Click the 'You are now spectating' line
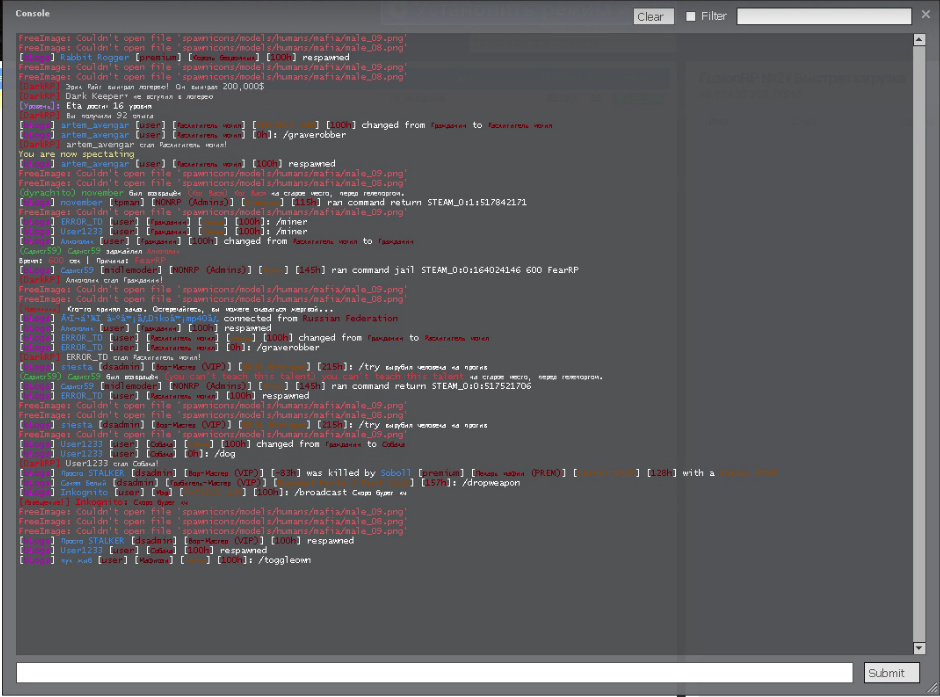Image resolution: width=940 pixels, height=697 pixels. (x=76, y=154)
